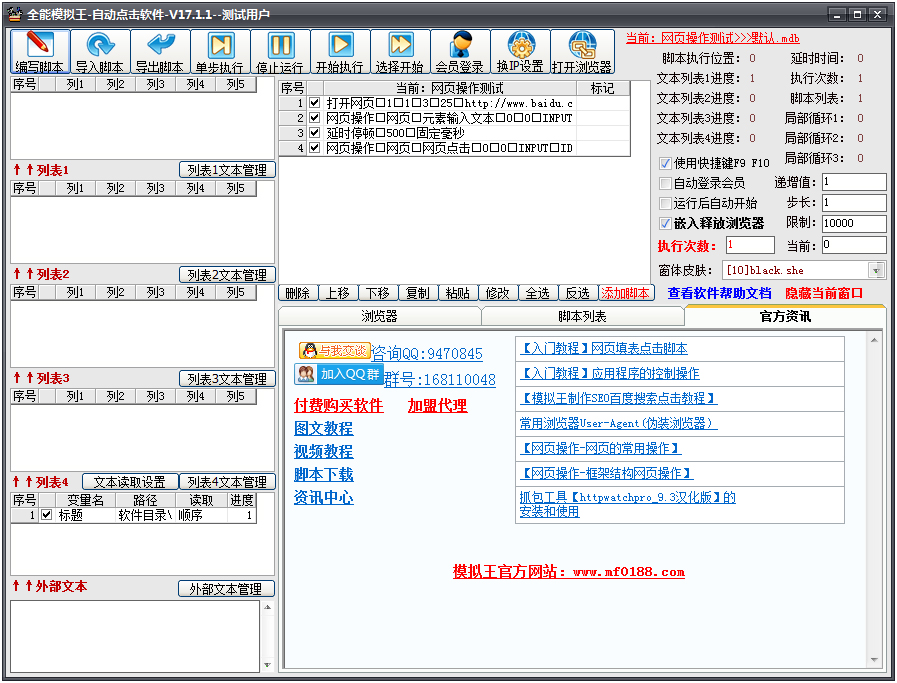Open 【入门教程】网页填表点击脚本 link
Viewport: 897px width, 683px height.
pyautogui.click(x=604, y=348)
